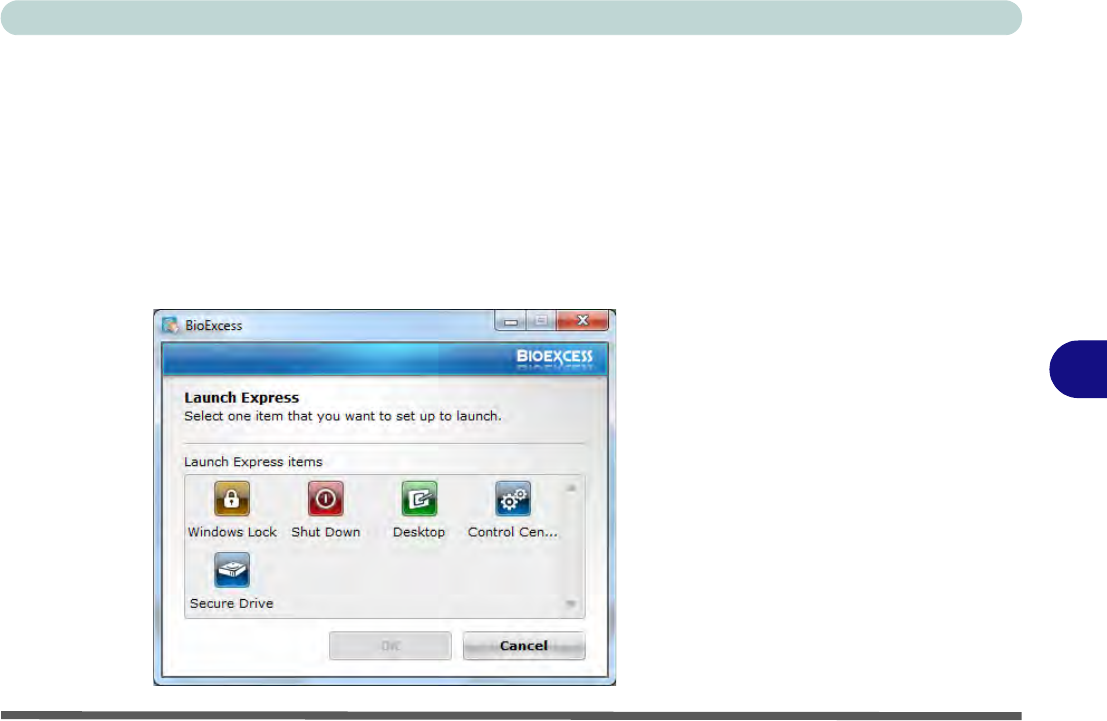Choose the Secure Drive icon
The width and height of the screenshot is (1107, 721).
click(232, 570)
